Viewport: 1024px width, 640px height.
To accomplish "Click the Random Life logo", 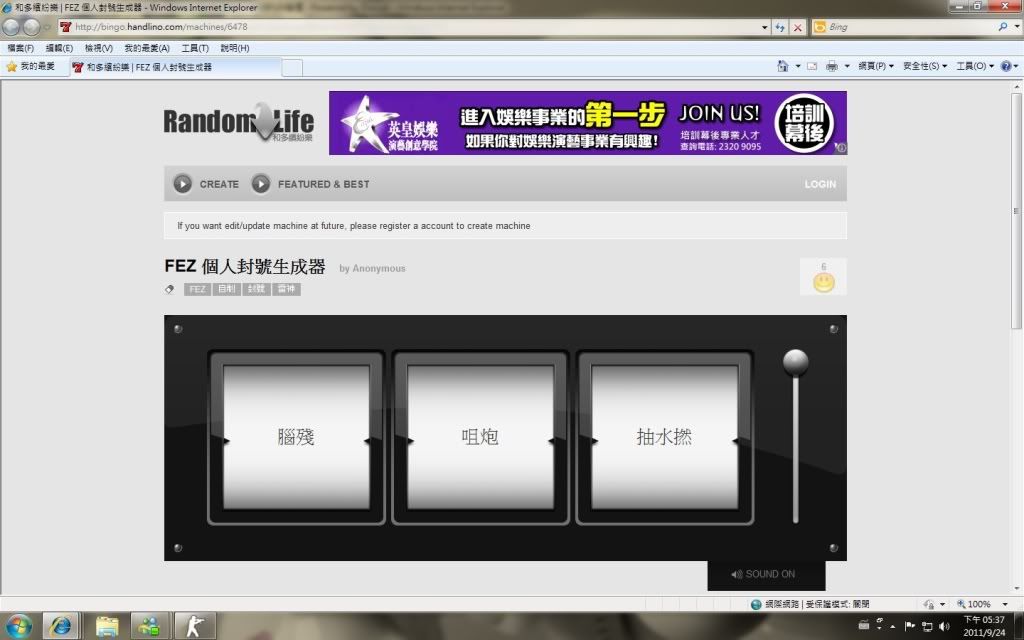I will (x=238, y=123).
